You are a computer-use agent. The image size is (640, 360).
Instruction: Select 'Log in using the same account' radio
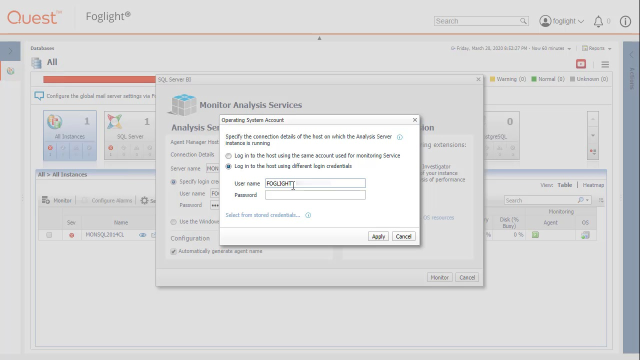tap(228, 156)
